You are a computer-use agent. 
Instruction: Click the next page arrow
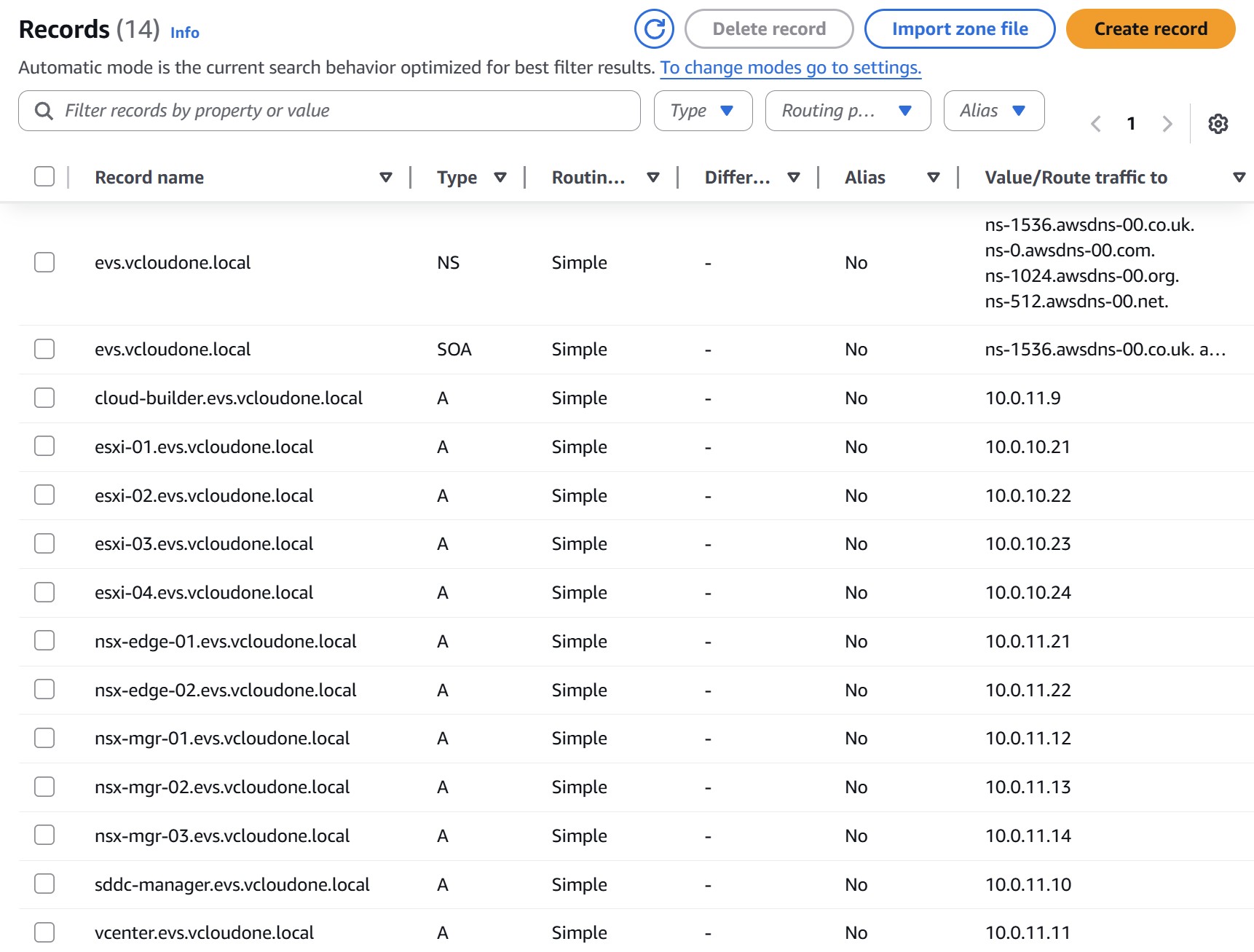pyautogui.click(x=1167, y=124)
